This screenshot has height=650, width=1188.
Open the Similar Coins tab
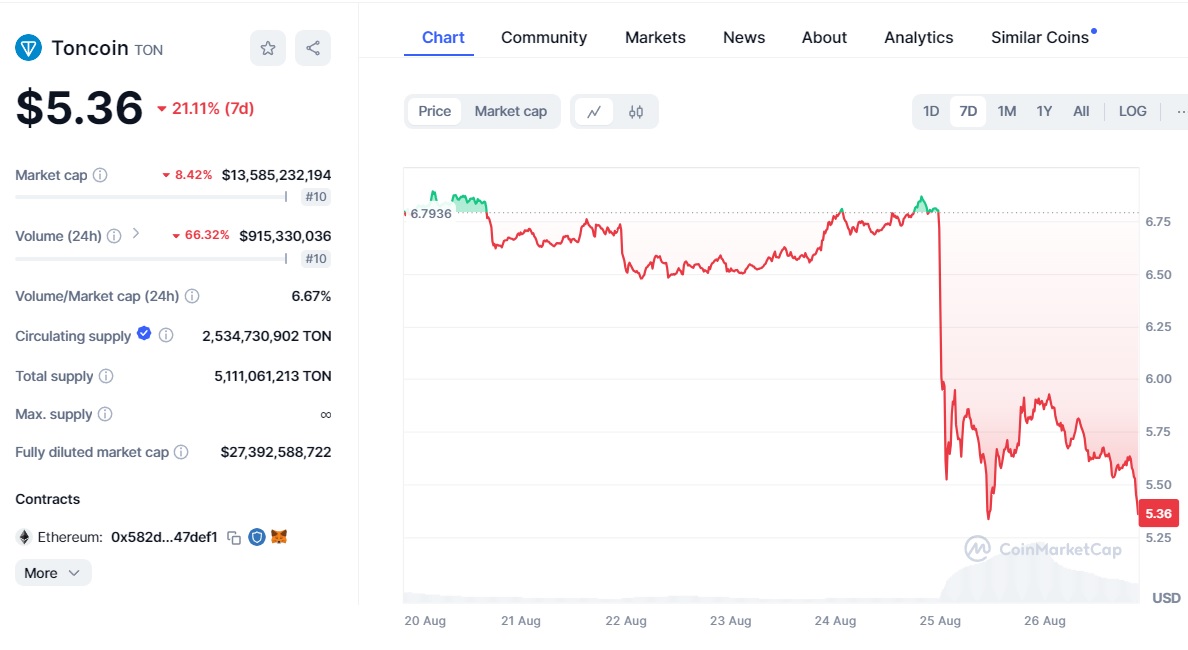(x=1040, y=38)
